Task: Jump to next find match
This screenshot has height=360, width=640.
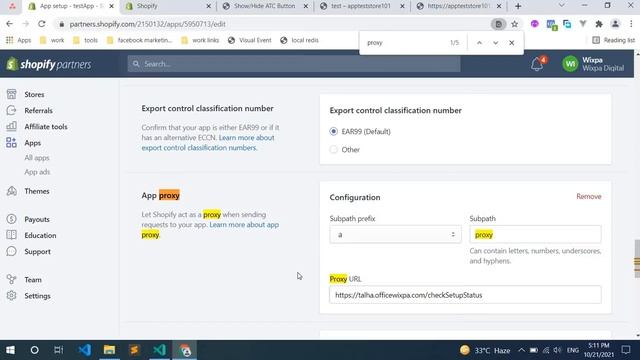Action: click(496, 43)
